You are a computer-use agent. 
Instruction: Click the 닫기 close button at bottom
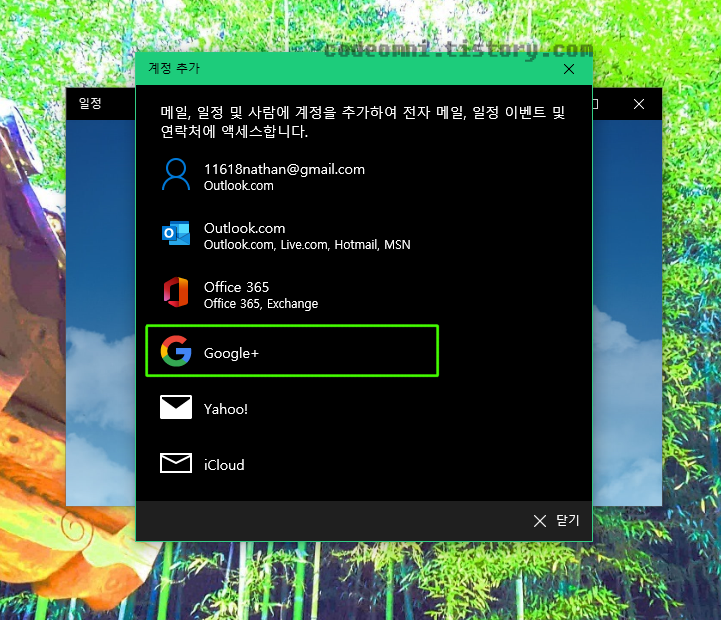[x=556, y=521]
